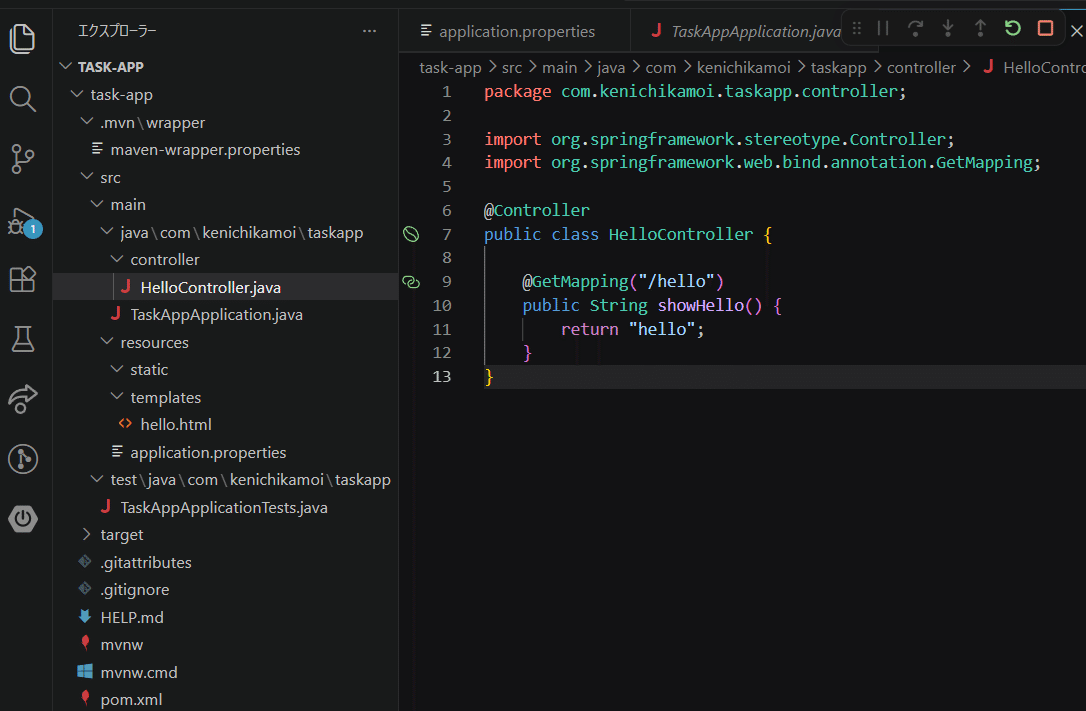Open the Extensions view

click(23, 280)
